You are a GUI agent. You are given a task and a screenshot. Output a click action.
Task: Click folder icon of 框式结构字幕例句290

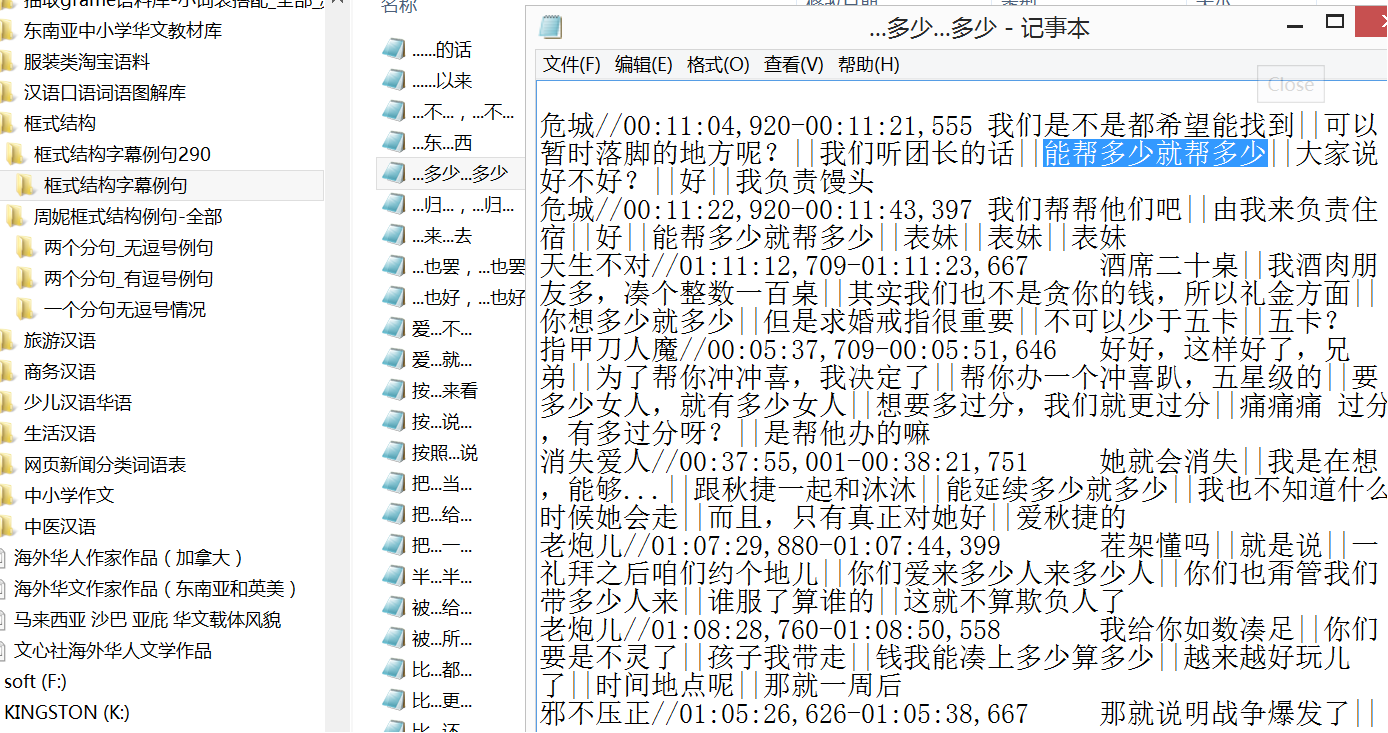click(x=16, y=155)
